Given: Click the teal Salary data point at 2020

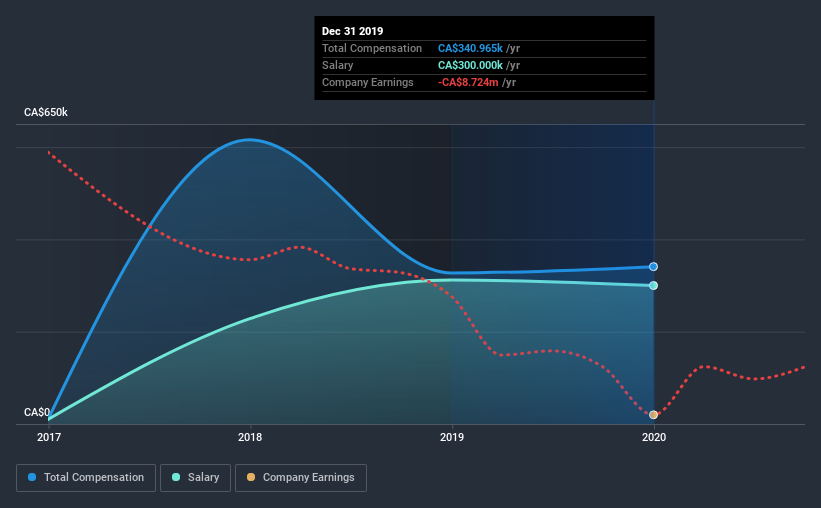Looking at the screenshot, I should pyautogui.click(x=653, y=285).
